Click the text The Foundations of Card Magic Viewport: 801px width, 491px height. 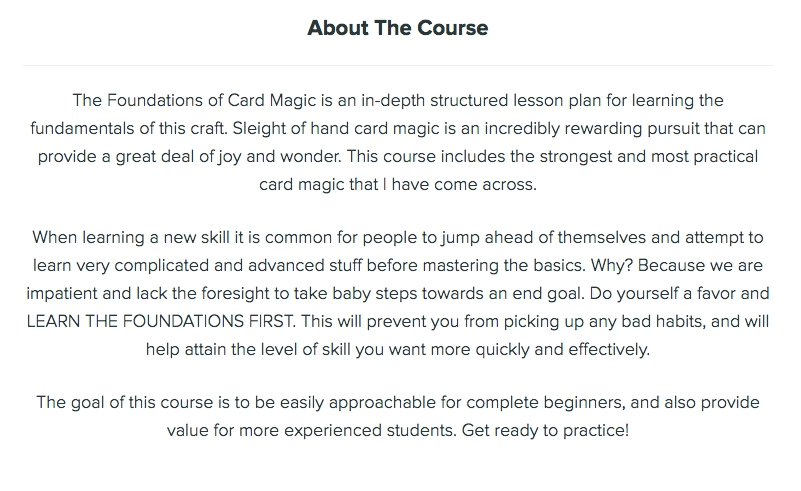coord(194,100)
